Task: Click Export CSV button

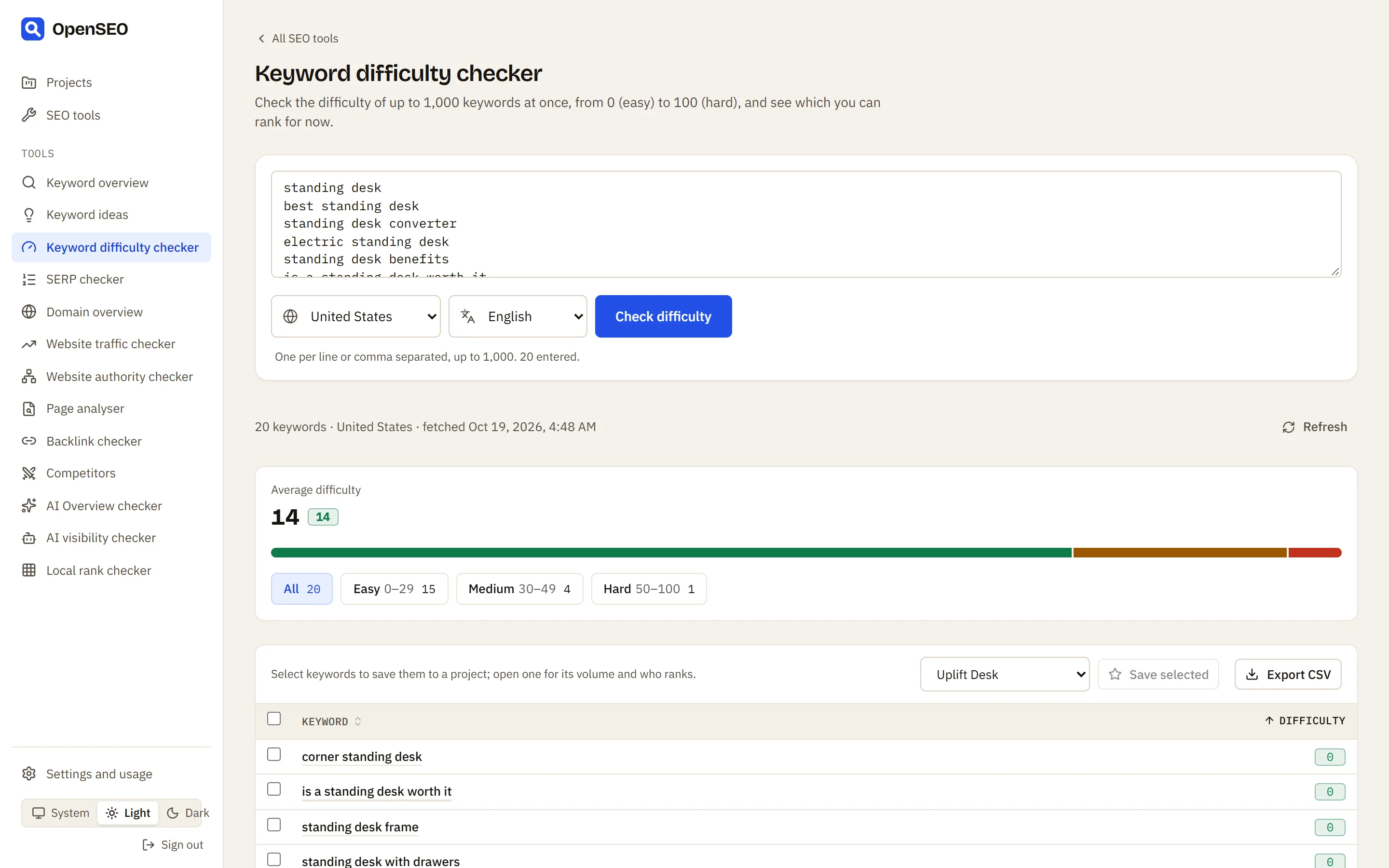Action: point(1288,675)
